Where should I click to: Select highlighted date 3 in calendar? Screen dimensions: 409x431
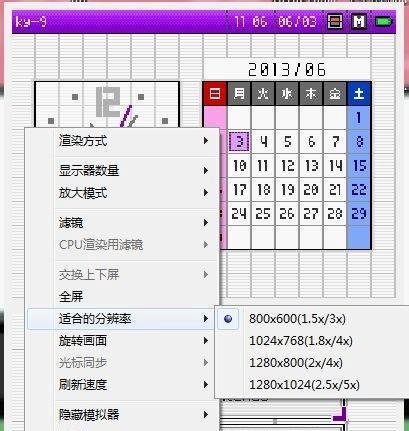pyautogui.click(x=239, y=142)
